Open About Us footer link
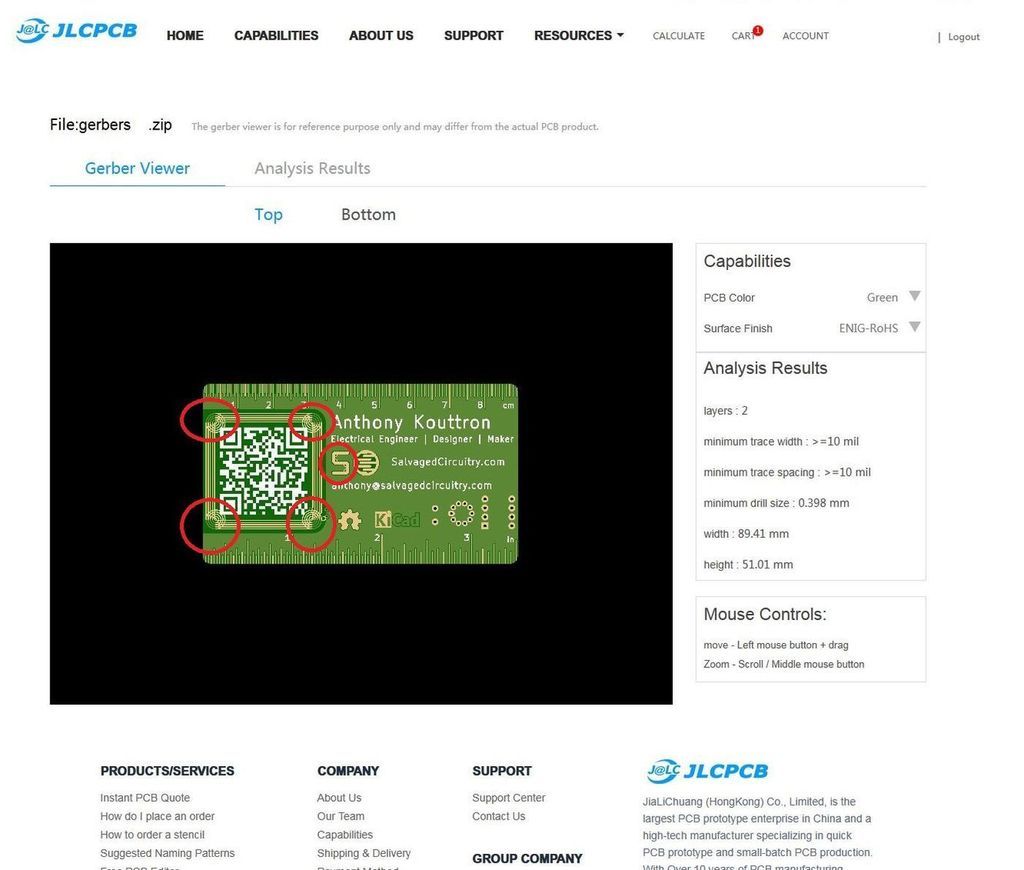This screenshot has height=870, width=1024. pos(339,798)
